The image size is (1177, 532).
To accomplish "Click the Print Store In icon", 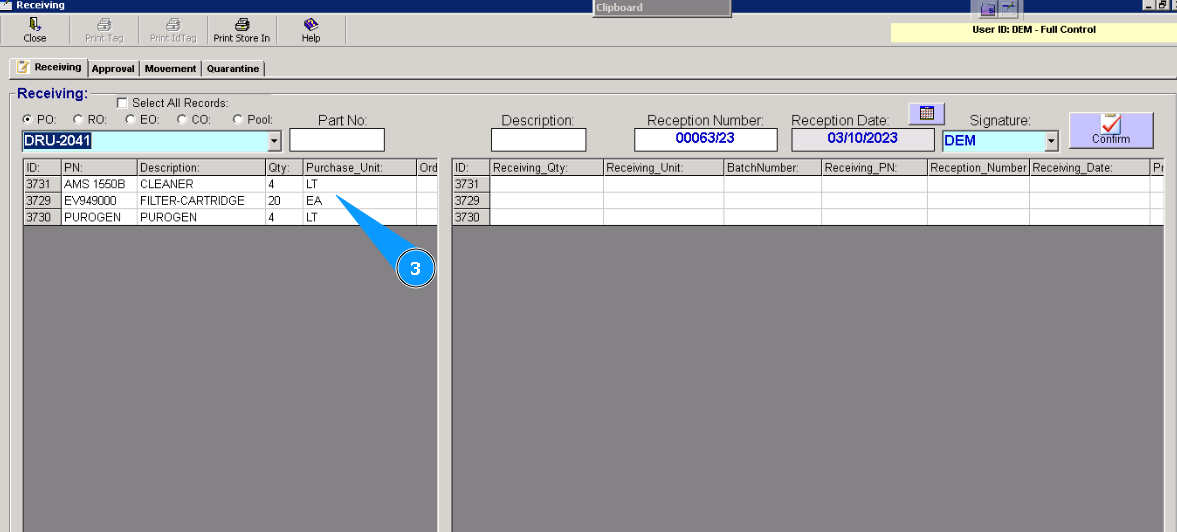I will click(x=242, y=31).
